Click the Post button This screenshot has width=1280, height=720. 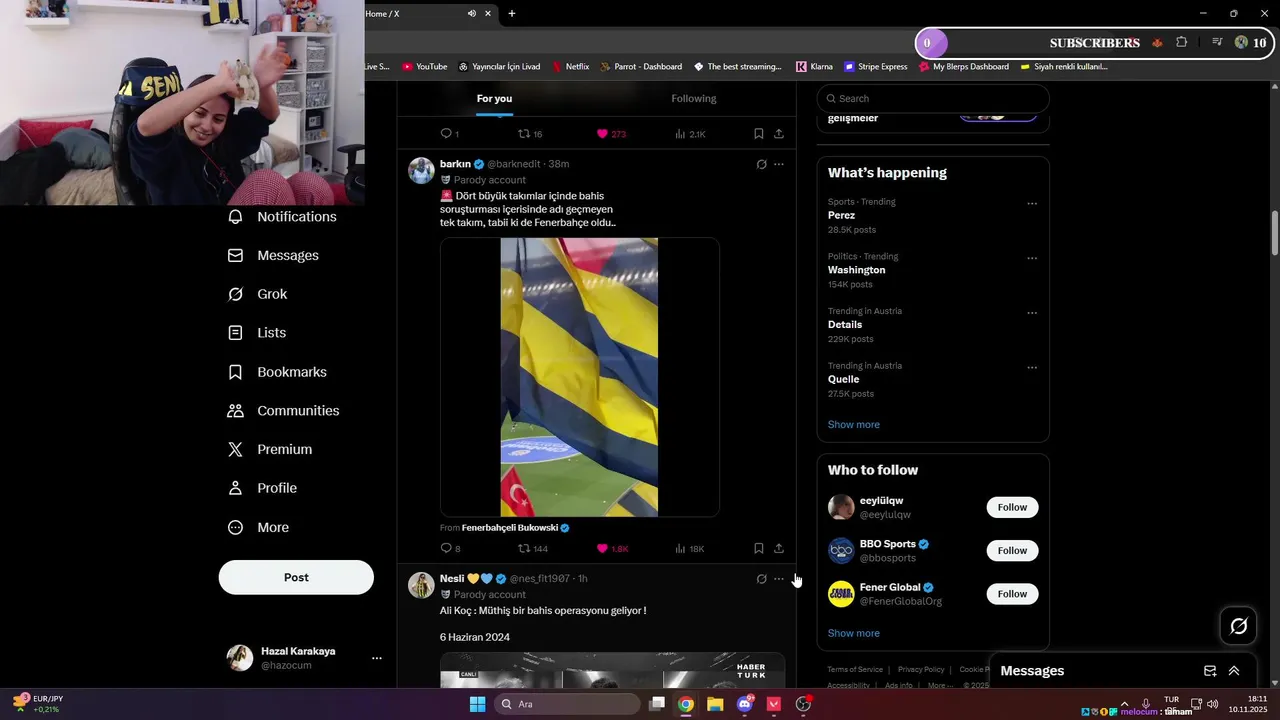click(x=296, y=577)
